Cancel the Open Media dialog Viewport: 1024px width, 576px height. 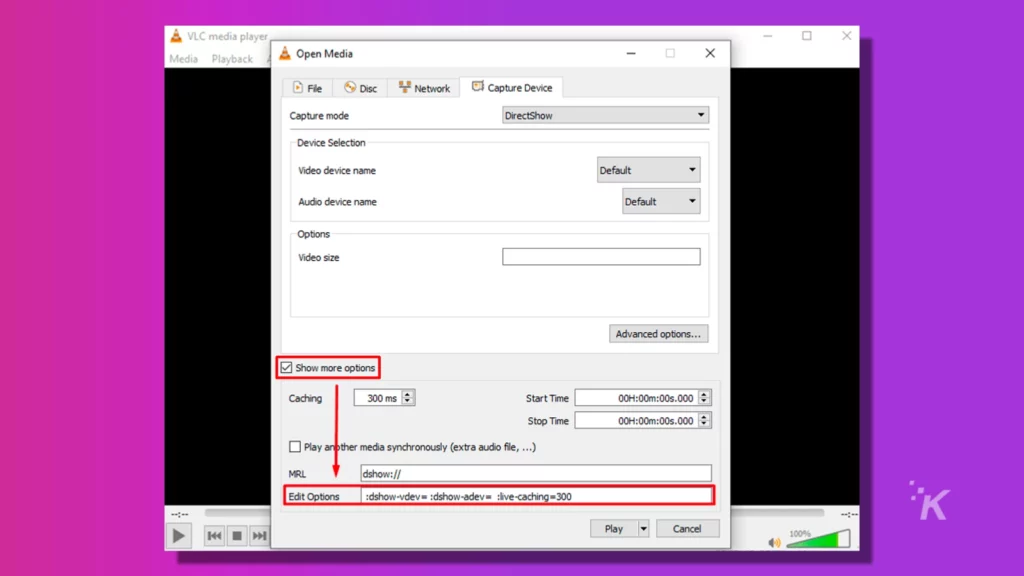687,528
